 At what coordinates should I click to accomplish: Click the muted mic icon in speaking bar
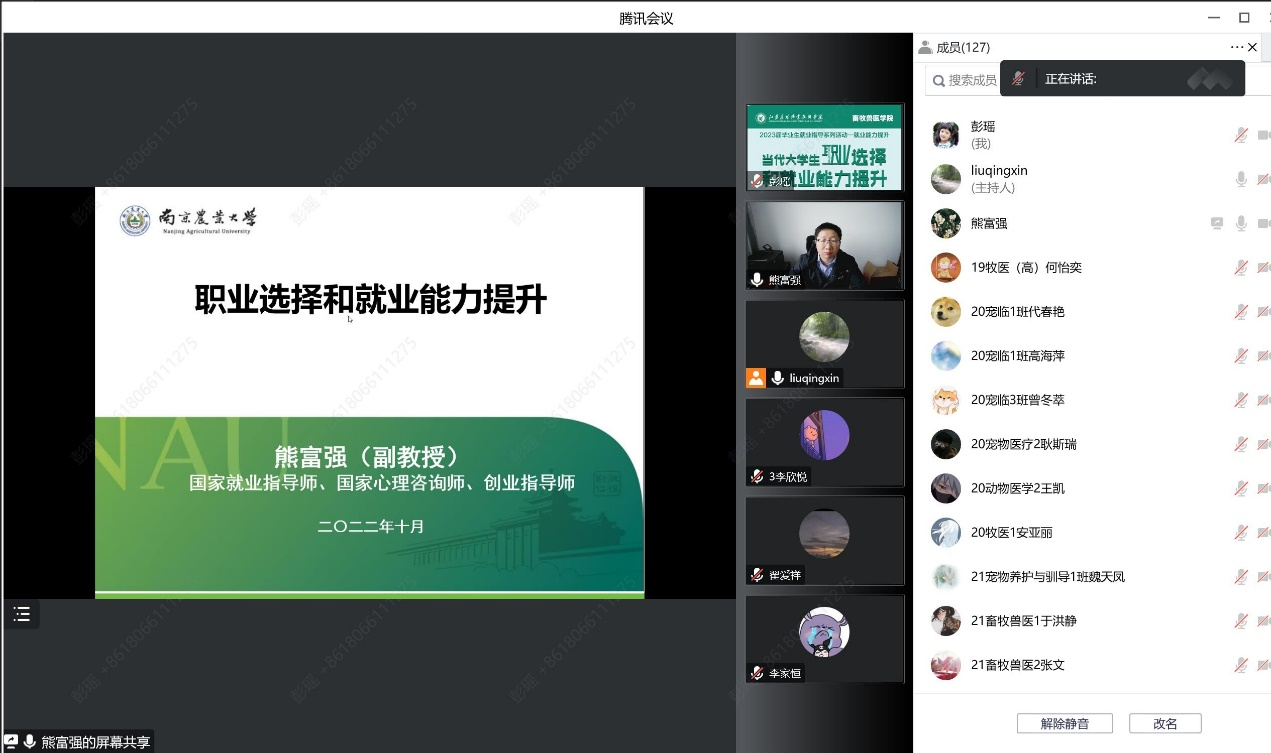click(x=1018, y=79)
